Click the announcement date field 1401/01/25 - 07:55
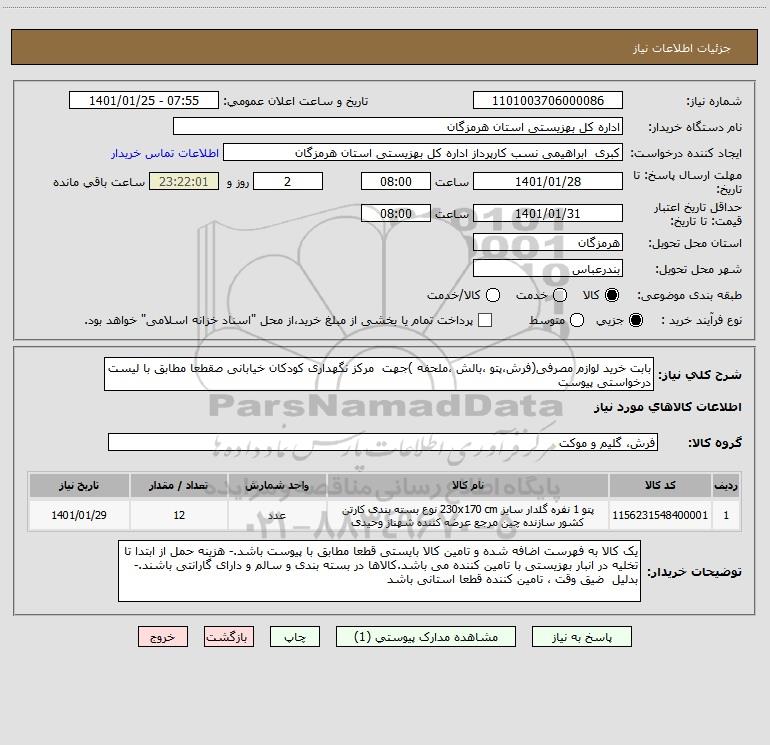 tap(144, 101)
